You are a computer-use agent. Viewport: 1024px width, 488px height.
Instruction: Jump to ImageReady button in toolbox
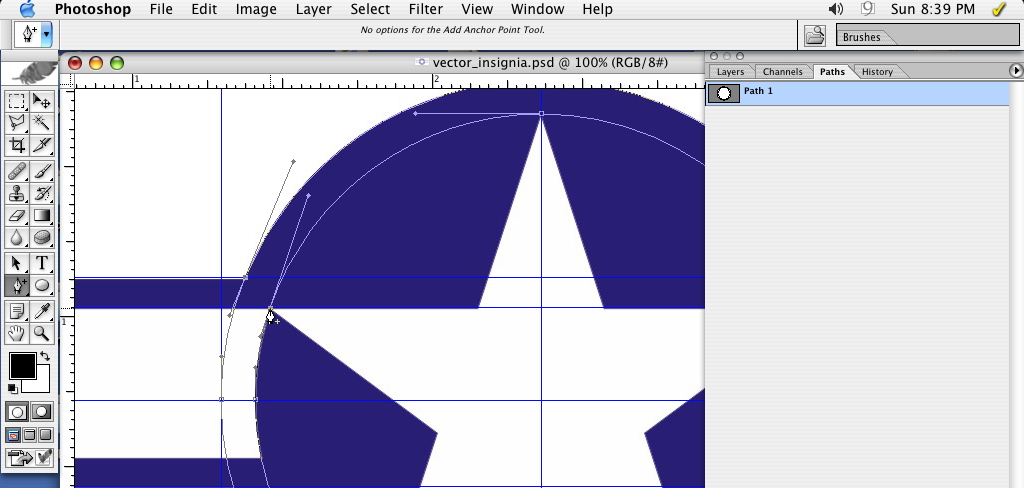[x=29, y=457]
